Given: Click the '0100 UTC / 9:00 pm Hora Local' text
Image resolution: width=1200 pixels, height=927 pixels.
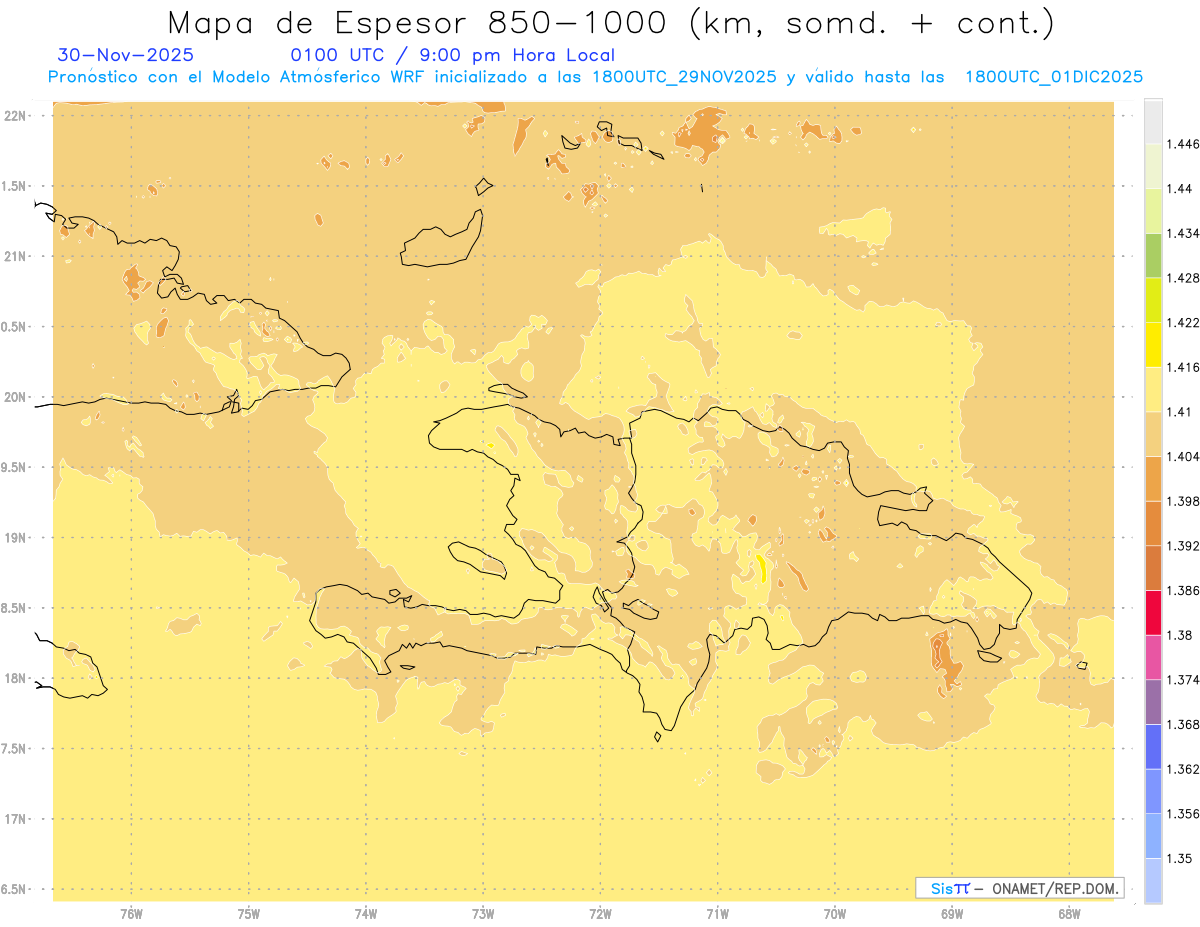Looking at the screenshot, I should tap(452, 56).
